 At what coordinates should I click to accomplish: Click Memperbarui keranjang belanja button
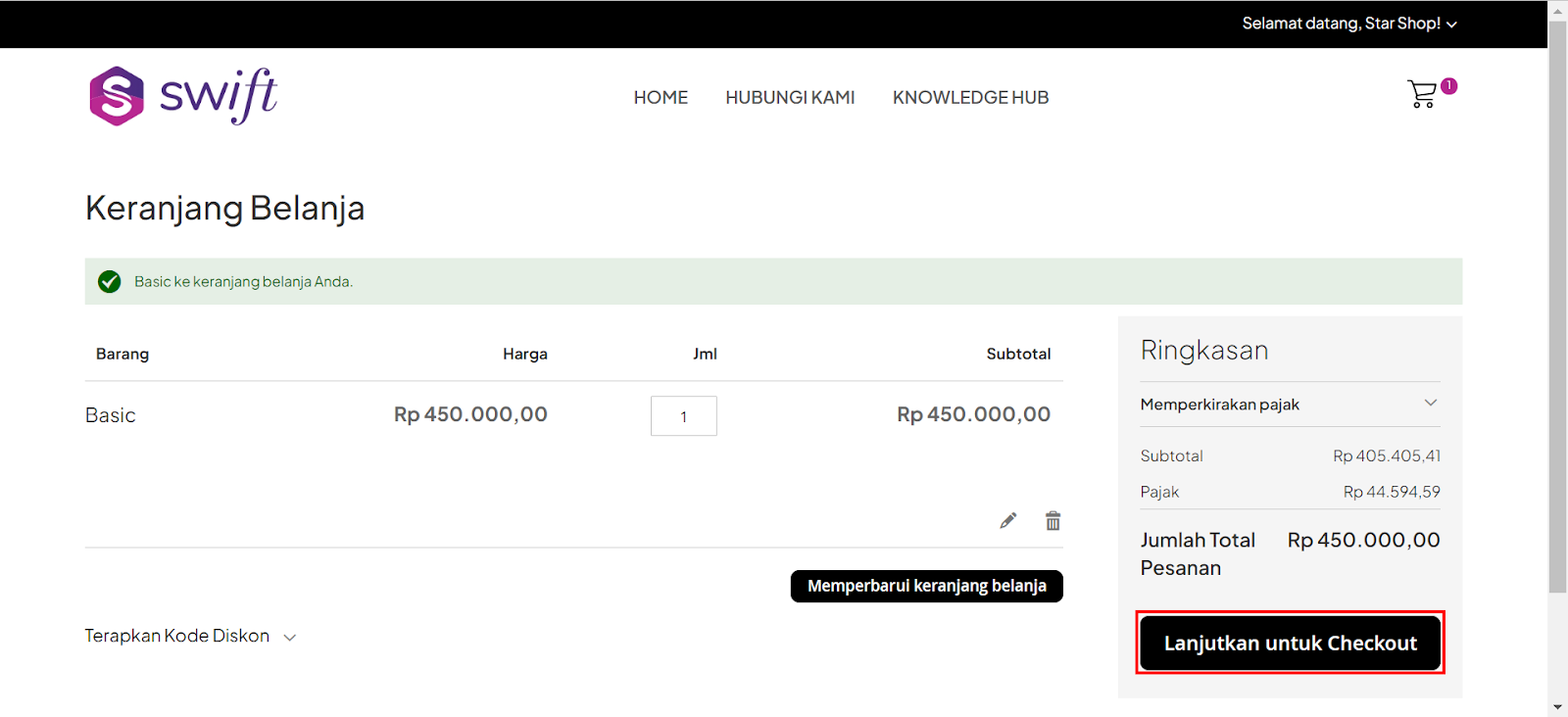point(927,586)
